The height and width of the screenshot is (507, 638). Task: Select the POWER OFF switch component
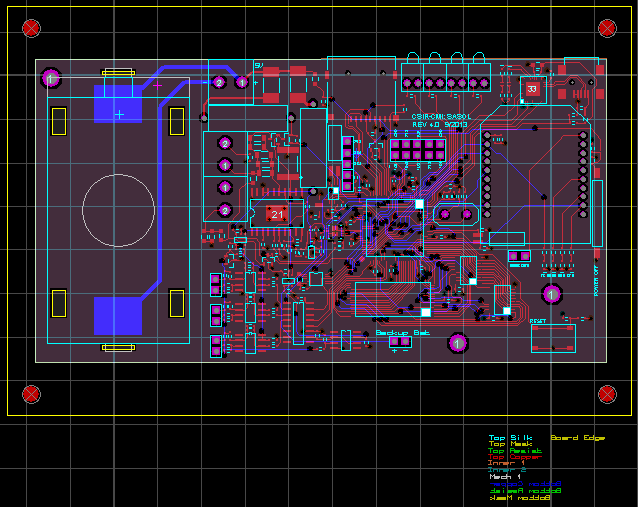point(597,213)
